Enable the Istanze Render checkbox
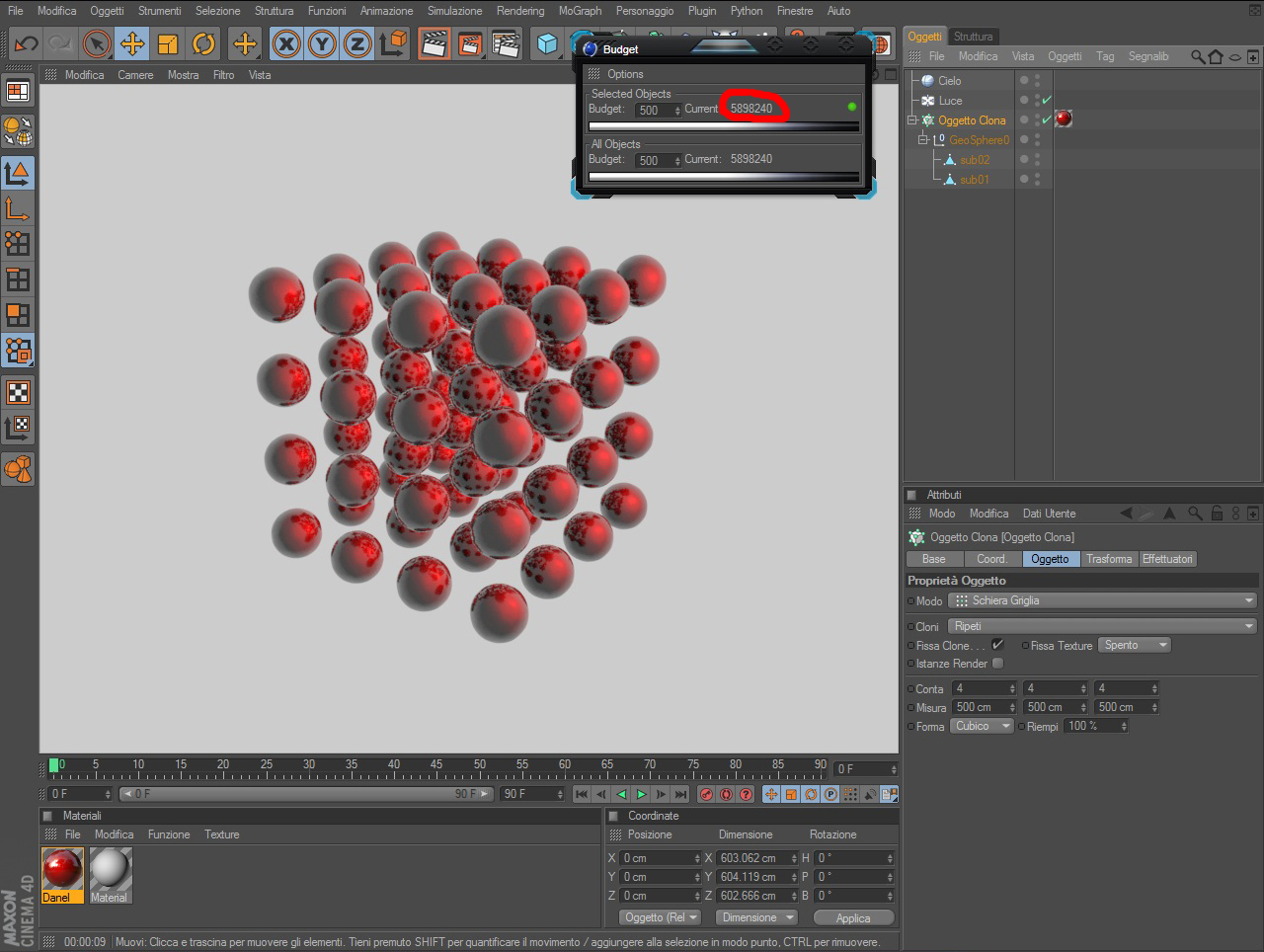Image resolution: width=1264 pixels, height=952 pixels. [x=997, y=663]
